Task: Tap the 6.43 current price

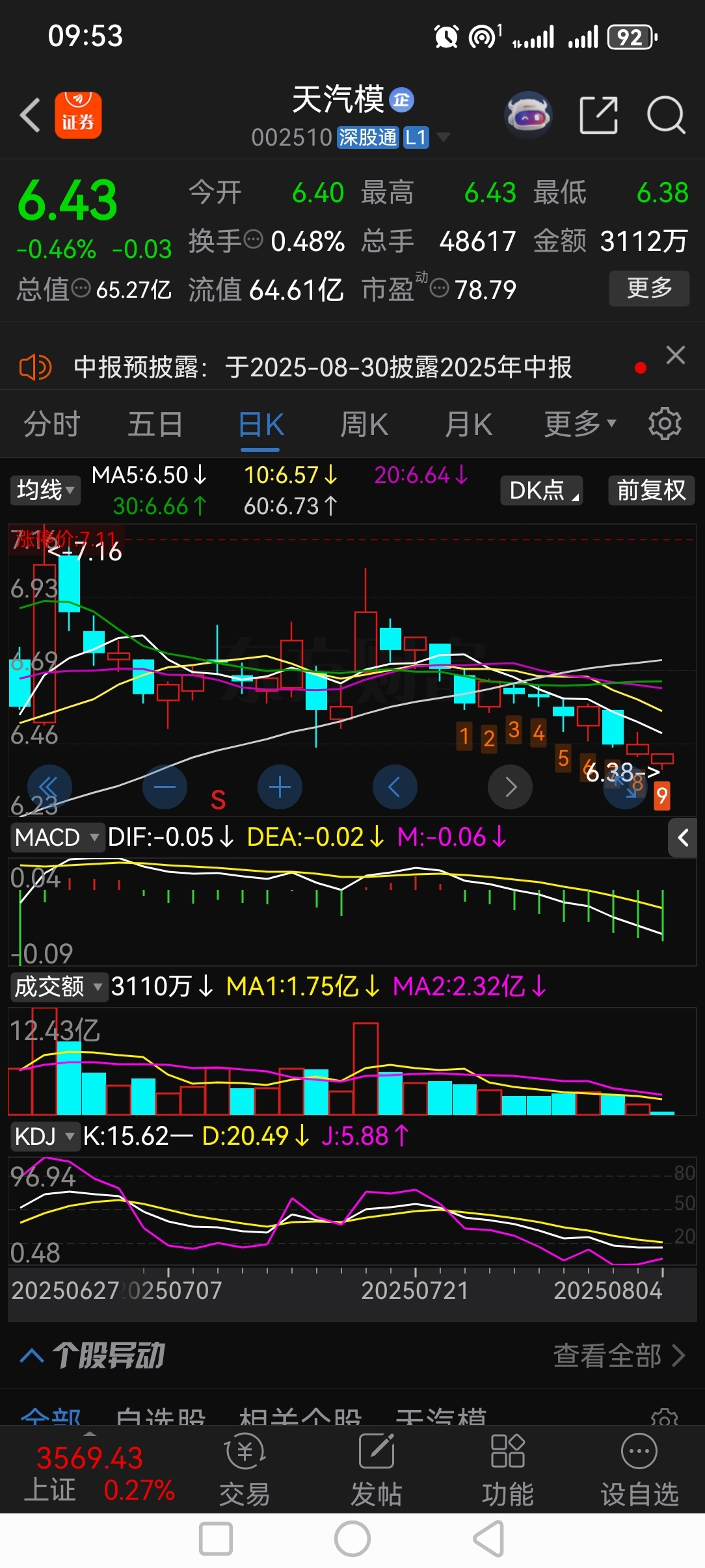Action: coord(68,200)
